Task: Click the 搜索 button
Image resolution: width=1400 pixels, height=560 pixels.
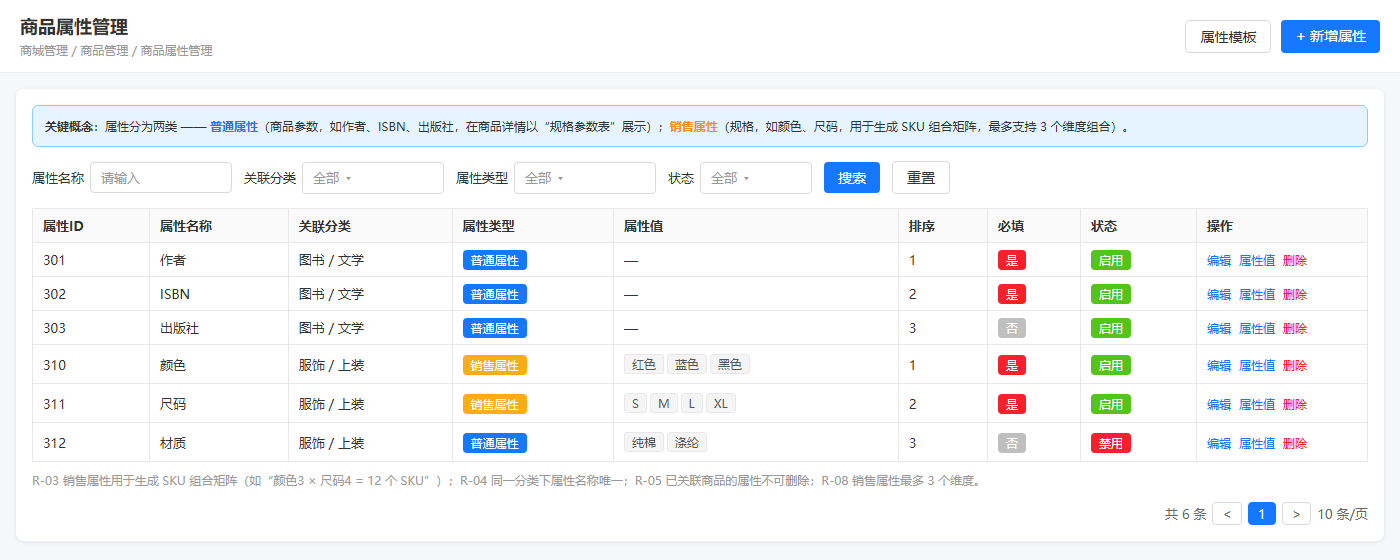Action: coord(852,178)
